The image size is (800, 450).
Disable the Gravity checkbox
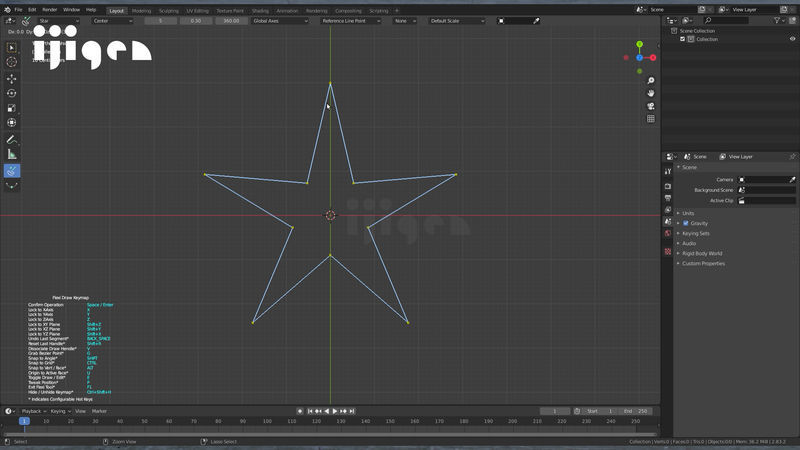click(x=686, y=223)
